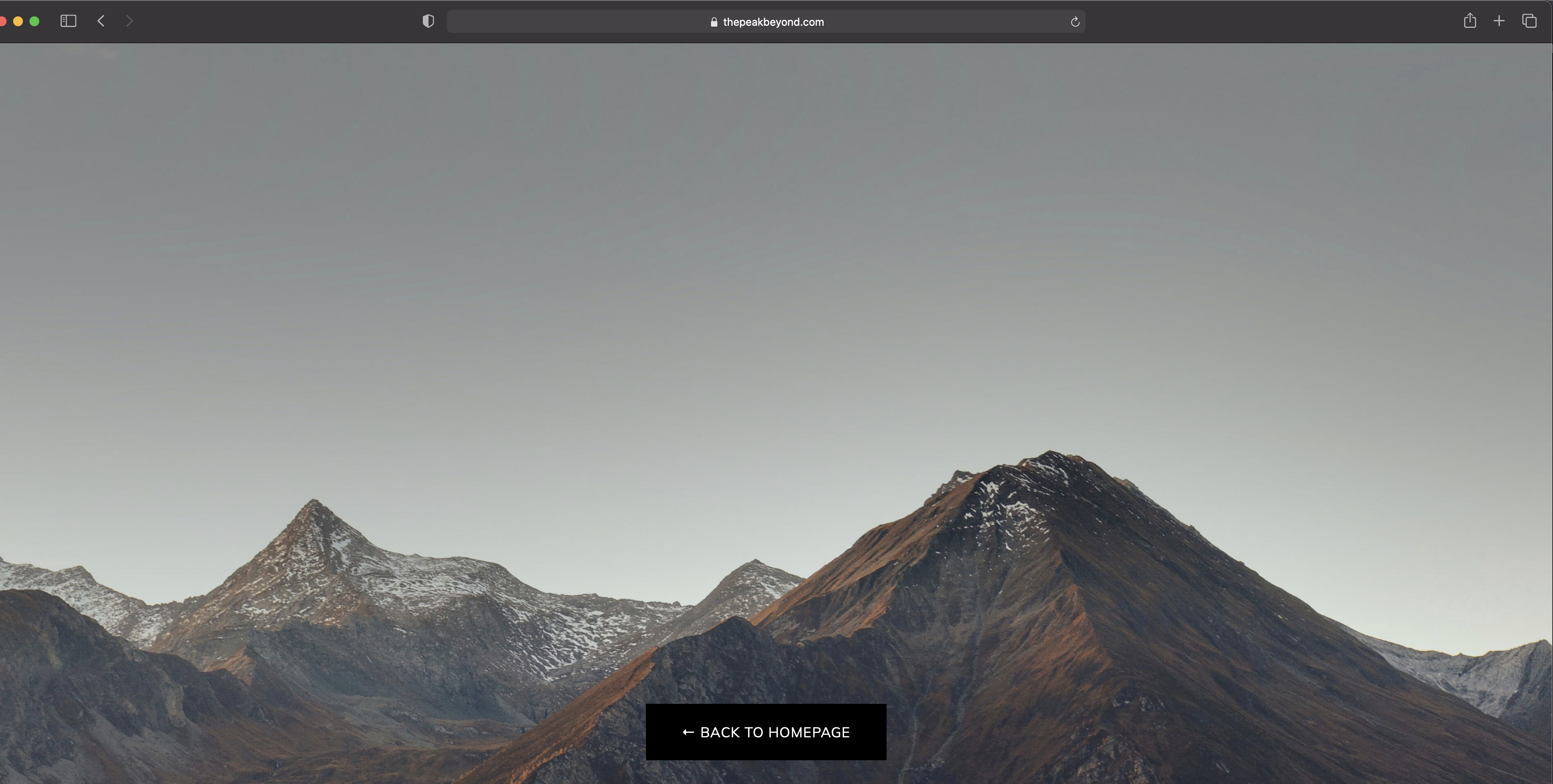1553x784 pixels.
Task: Click the padlock icon in the address bar
Action: (714, 22)
